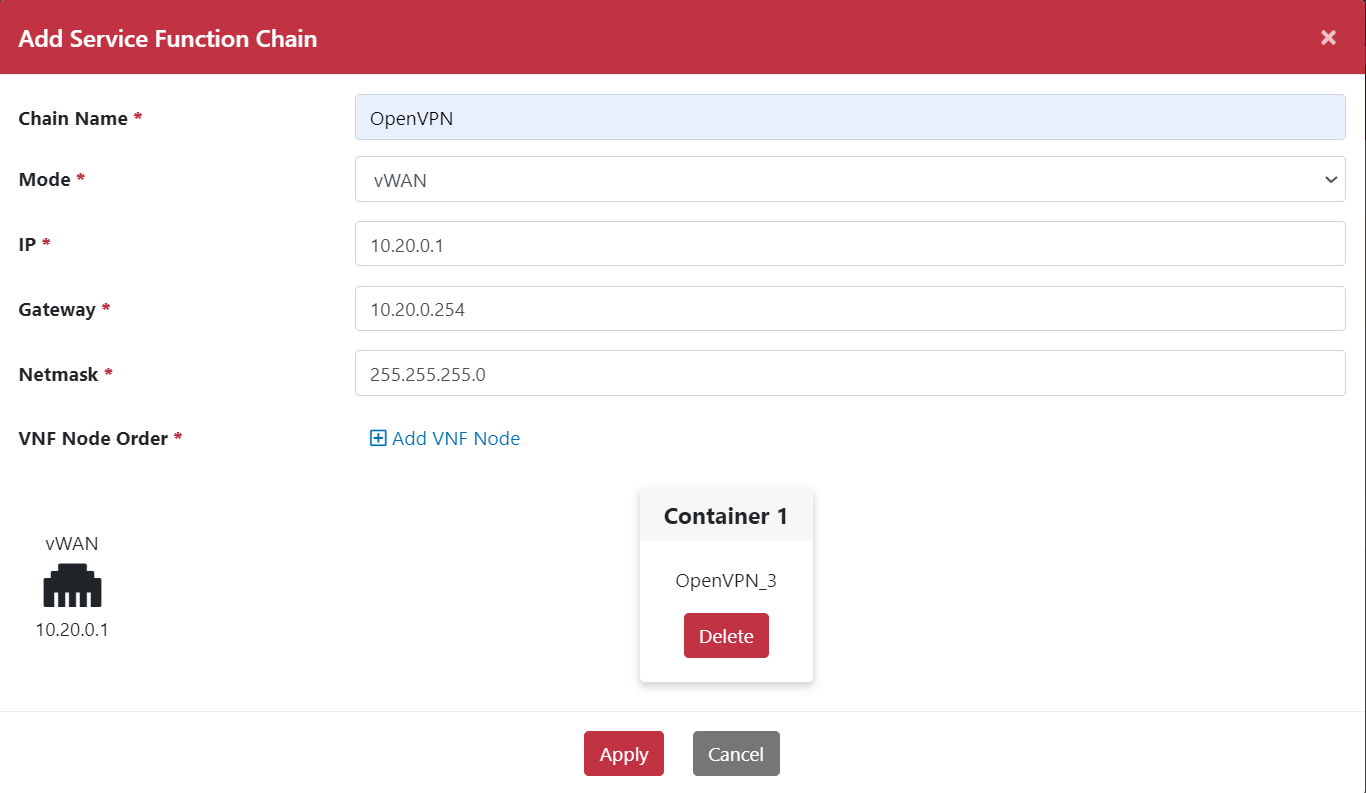Screen dimensions: 1366x793
Task: Select the Netmask field with 255.255.255.0
Action: pos(850,373)
